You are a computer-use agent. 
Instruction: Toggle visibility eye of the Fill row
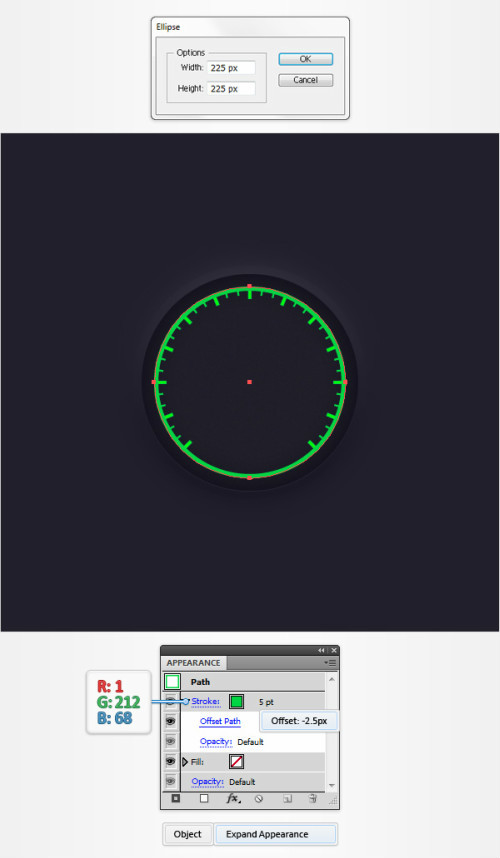click(x=170, y=761)
